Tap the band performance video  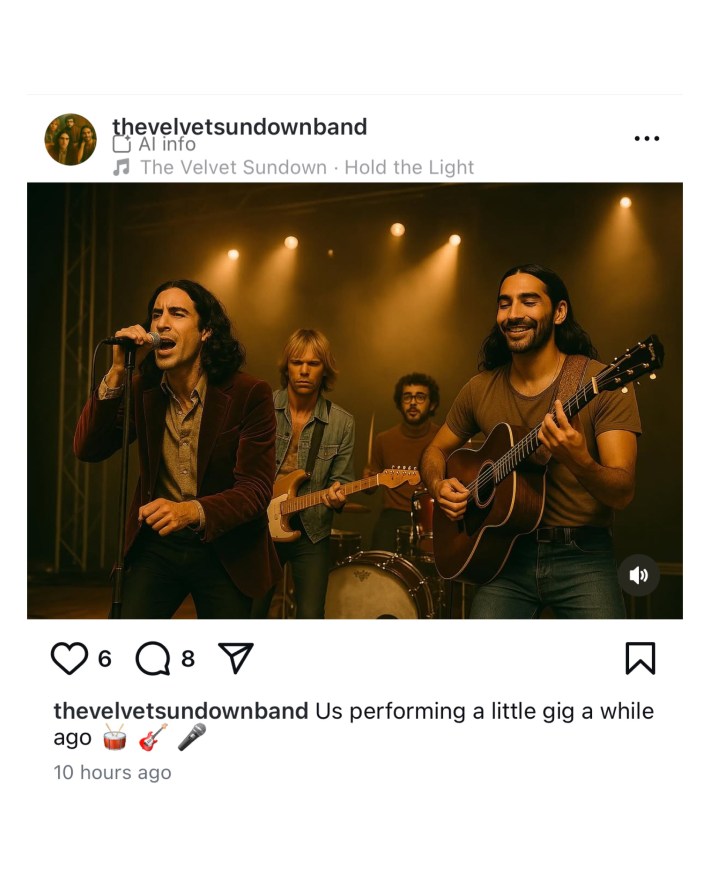[x=355, y=401]
